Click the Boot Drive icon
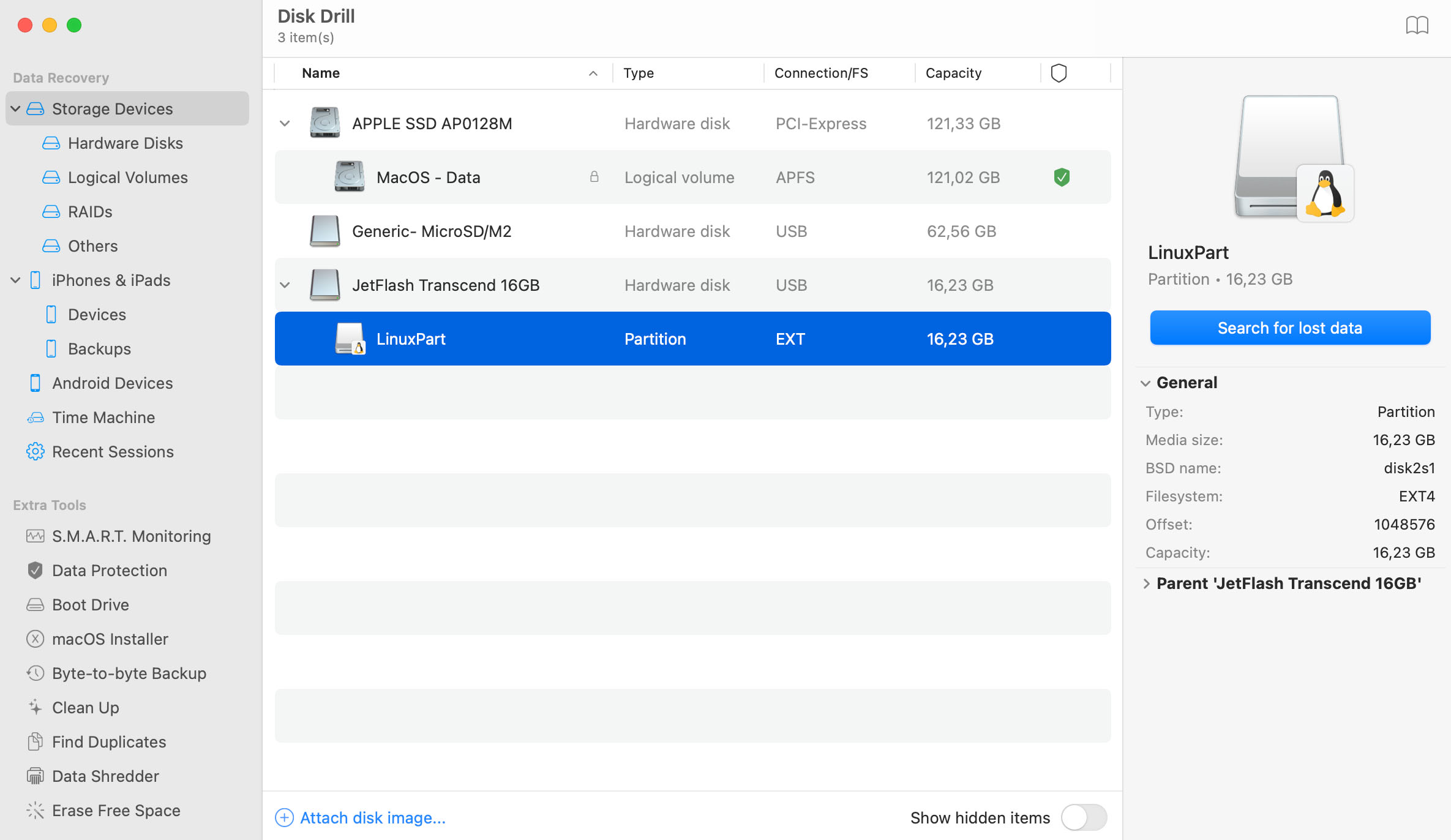1451x840 pixels. pyautogui.click(x=34, y=604)
